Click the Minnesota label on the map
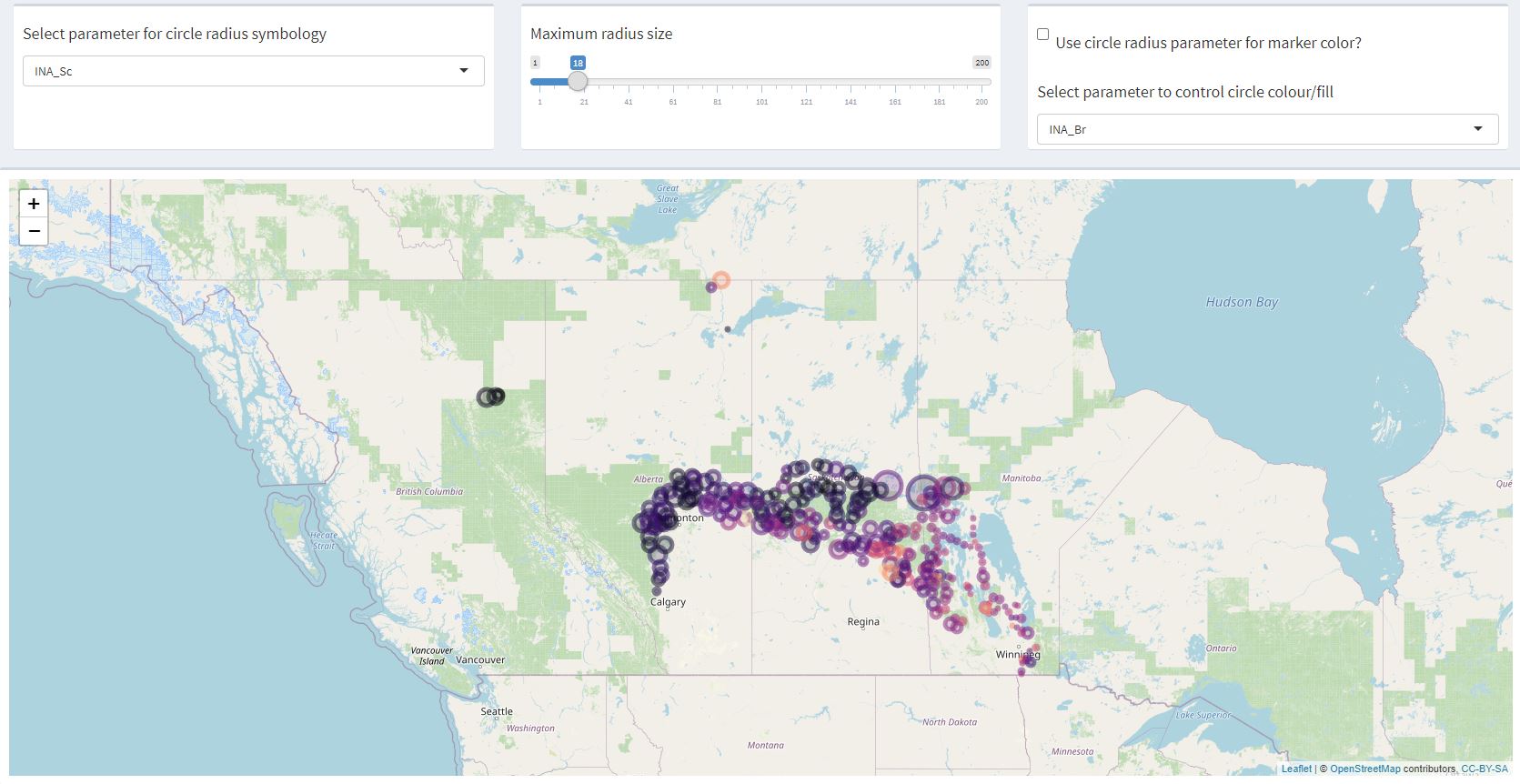 coord(1072,751)
